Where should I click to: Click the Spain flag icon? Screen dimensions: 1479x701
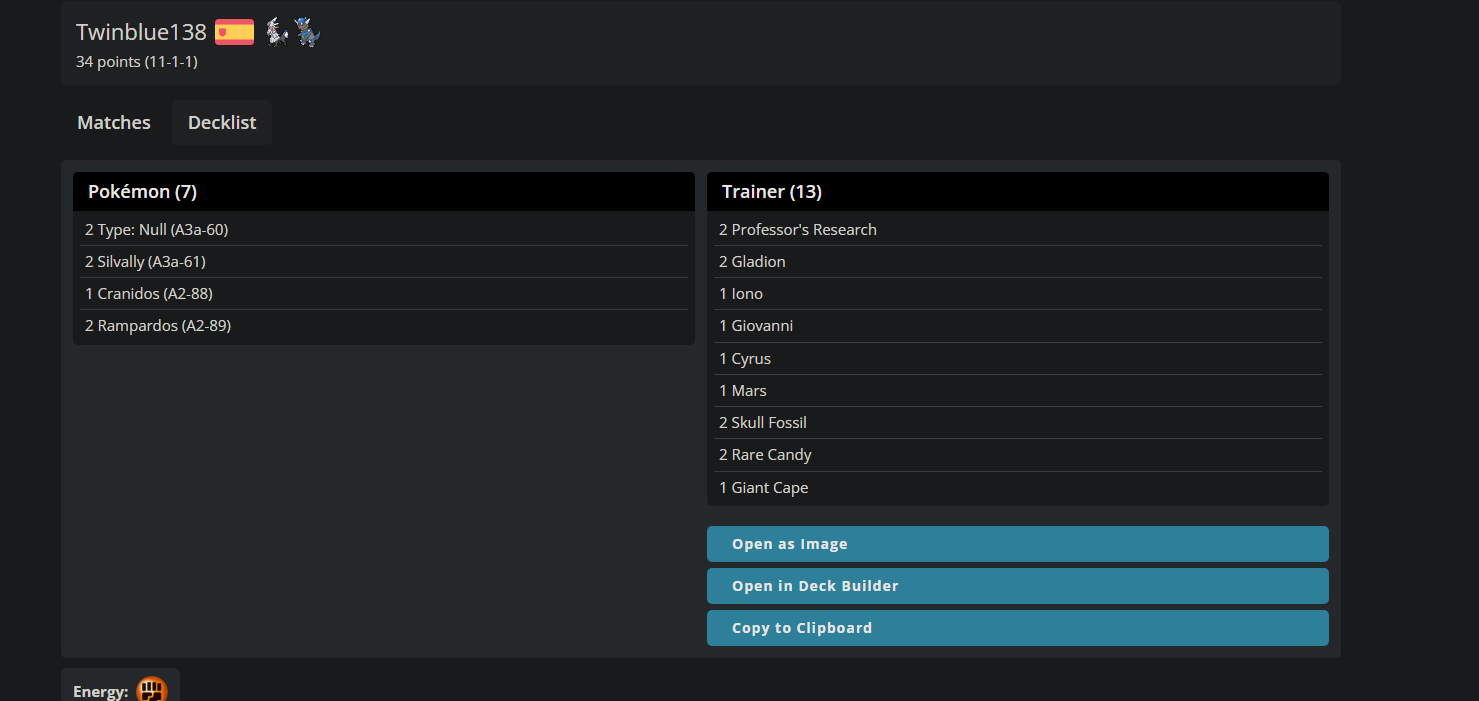(234, 32)
